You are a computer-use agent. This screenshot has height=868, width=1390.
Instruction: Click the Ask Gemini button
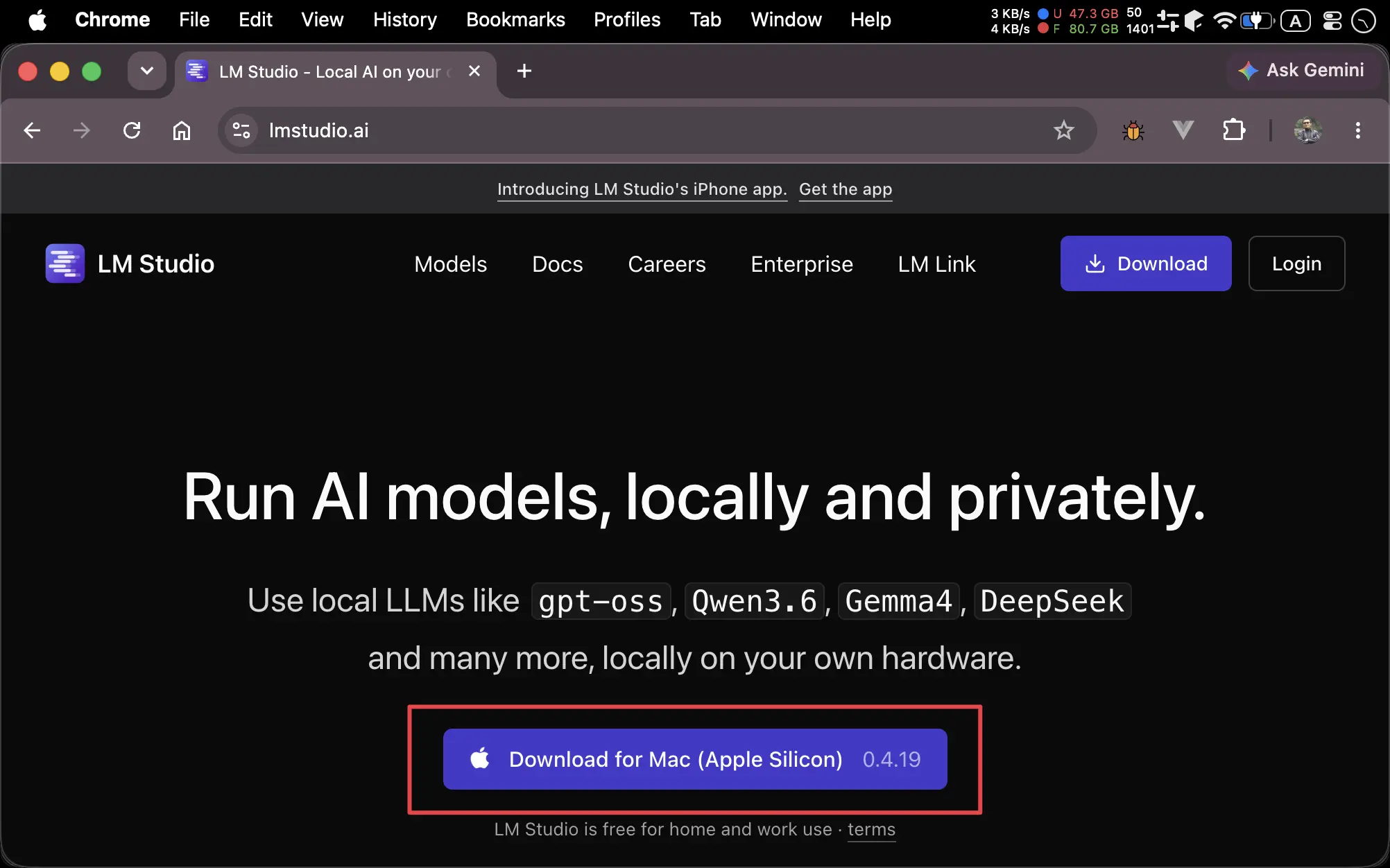[x=1303, y=70]
